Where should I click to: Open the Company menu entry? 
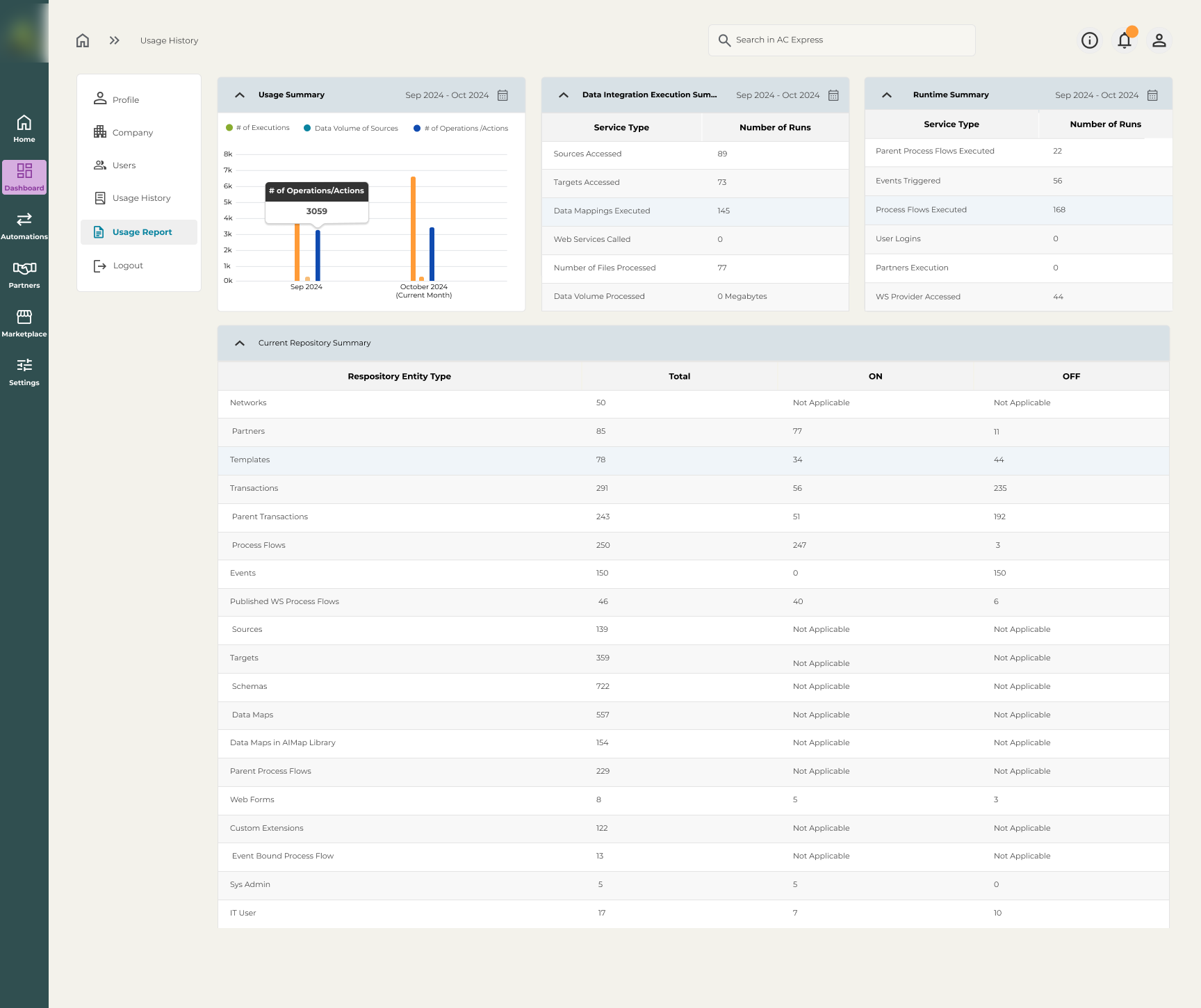click(x=132, y=133)
